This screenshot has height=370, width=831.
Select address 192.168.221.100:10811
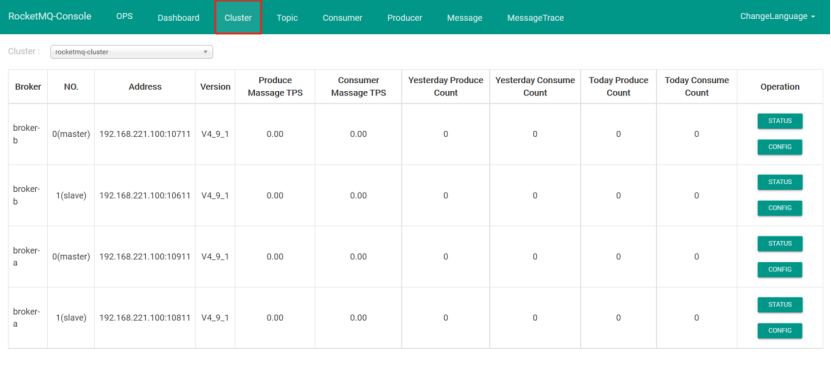[x=145, y=318]
